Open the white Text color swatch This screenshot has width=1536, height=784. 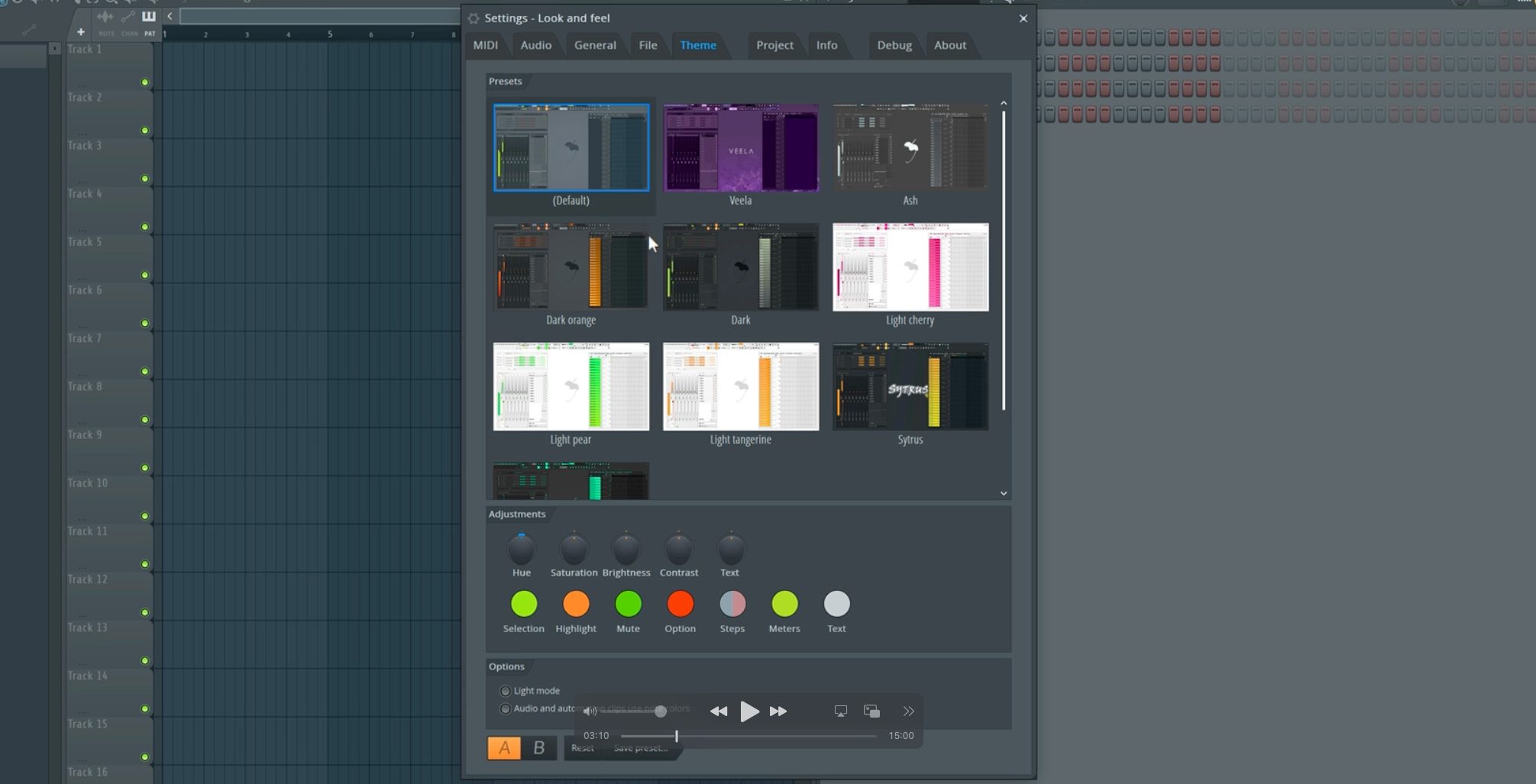[836, 604]
